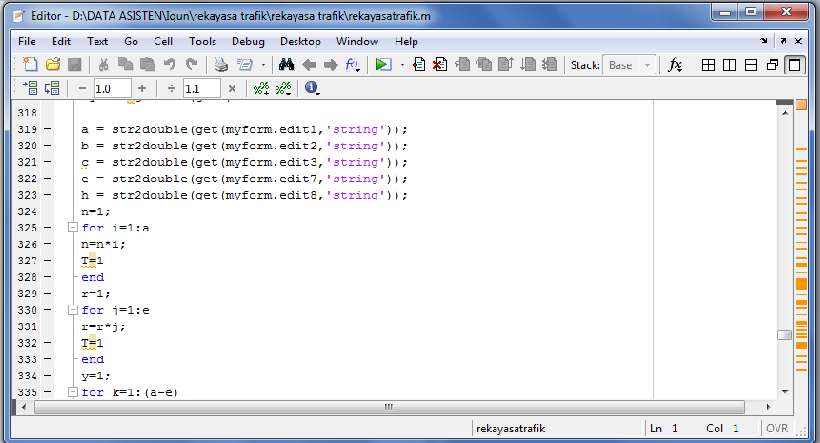
Task: Open the Cell menu
Action: [x=163, y=41]
